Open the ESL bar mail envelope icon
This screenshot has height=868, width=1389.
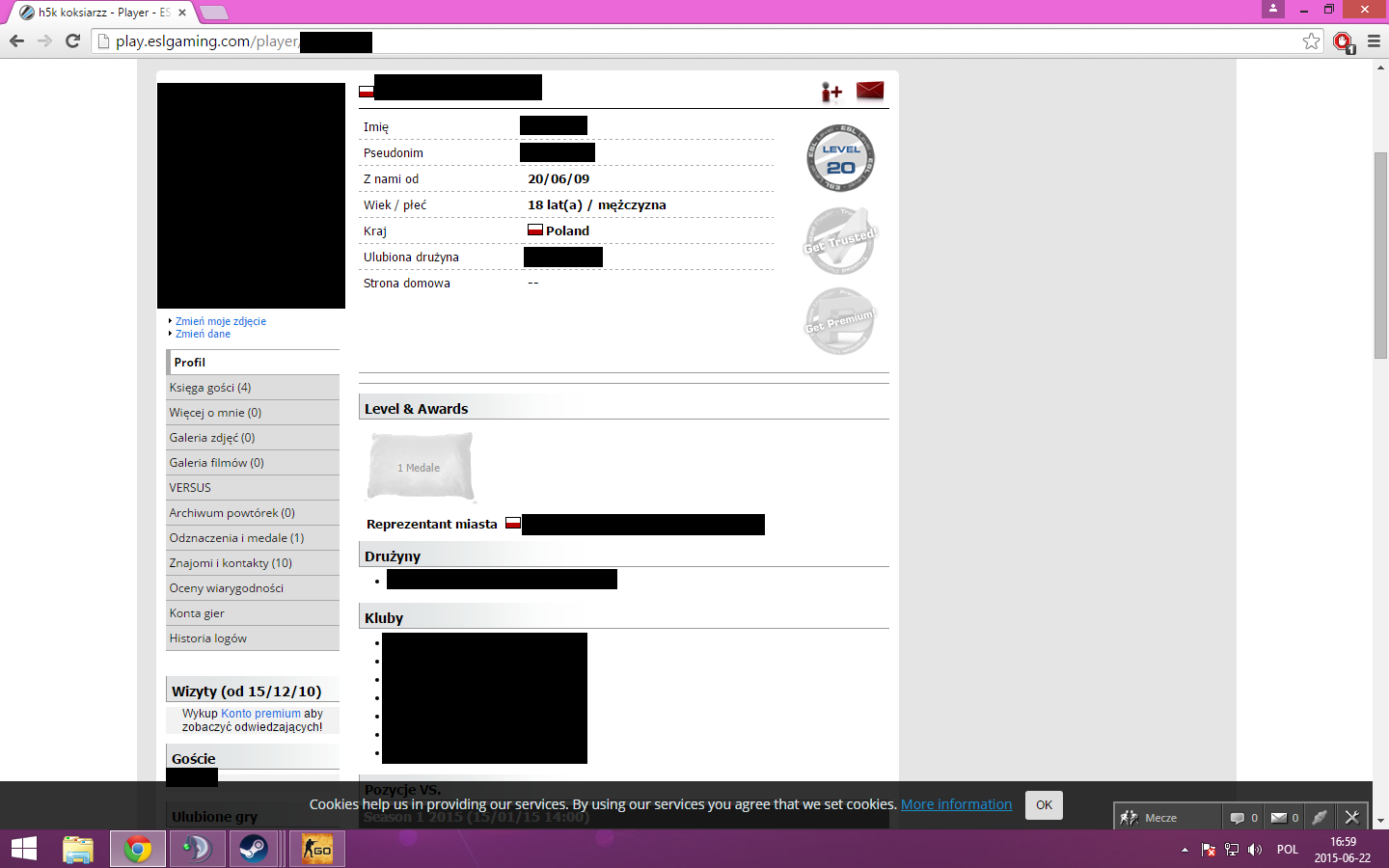click(x=1284, y=817)
